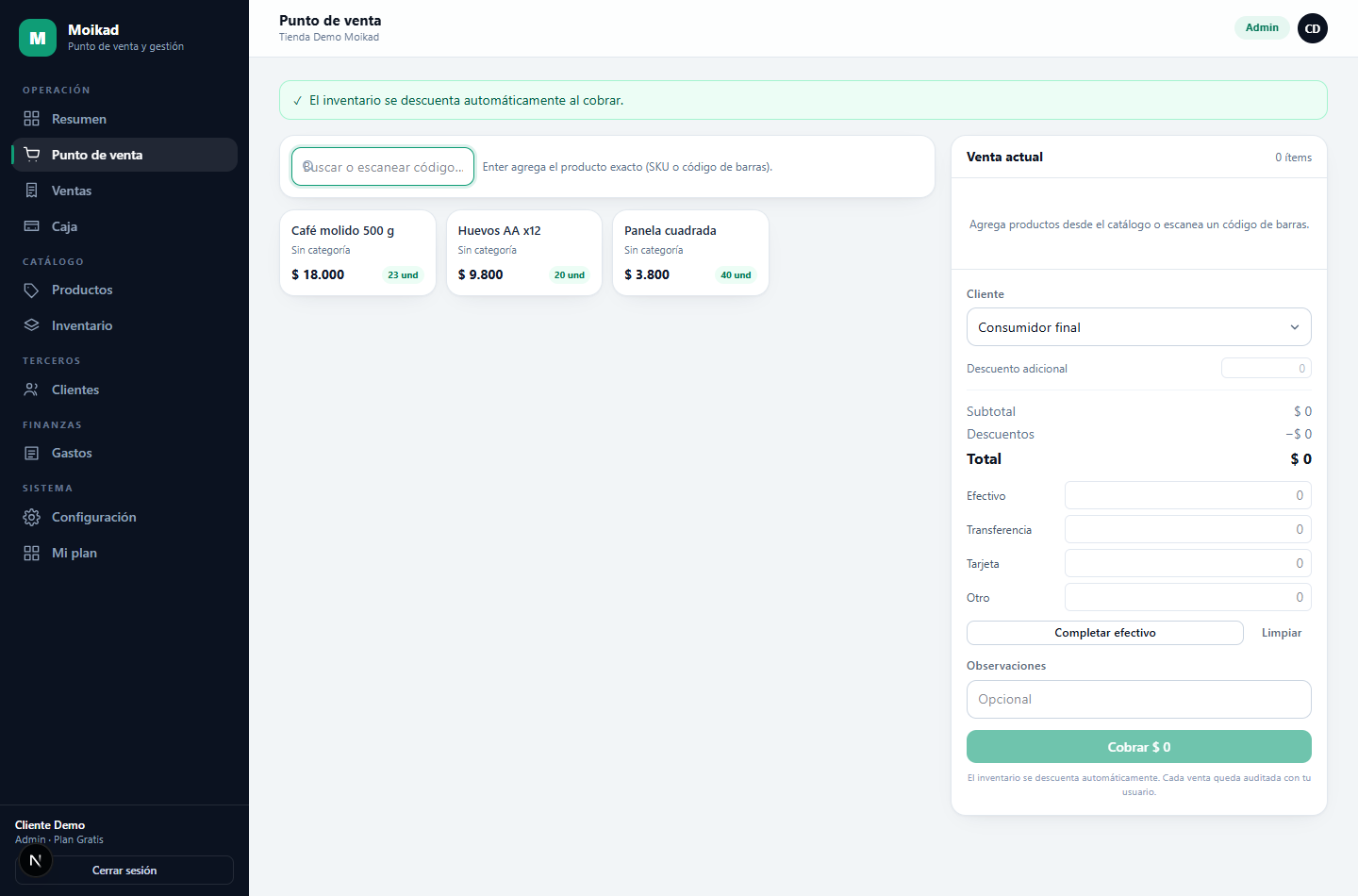1358x896 pixels.
Task: Click the Cobrar $ 0 button
Action: (1139, 747)
